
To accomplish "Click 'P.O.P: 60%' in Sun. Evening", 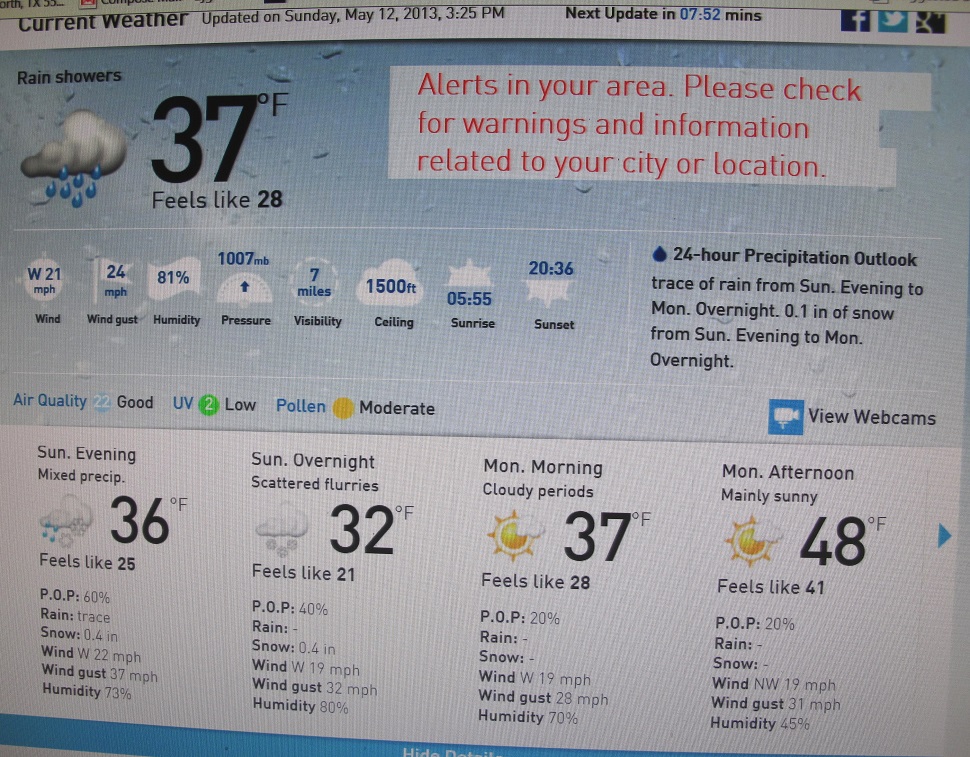I will click(75, 596).
